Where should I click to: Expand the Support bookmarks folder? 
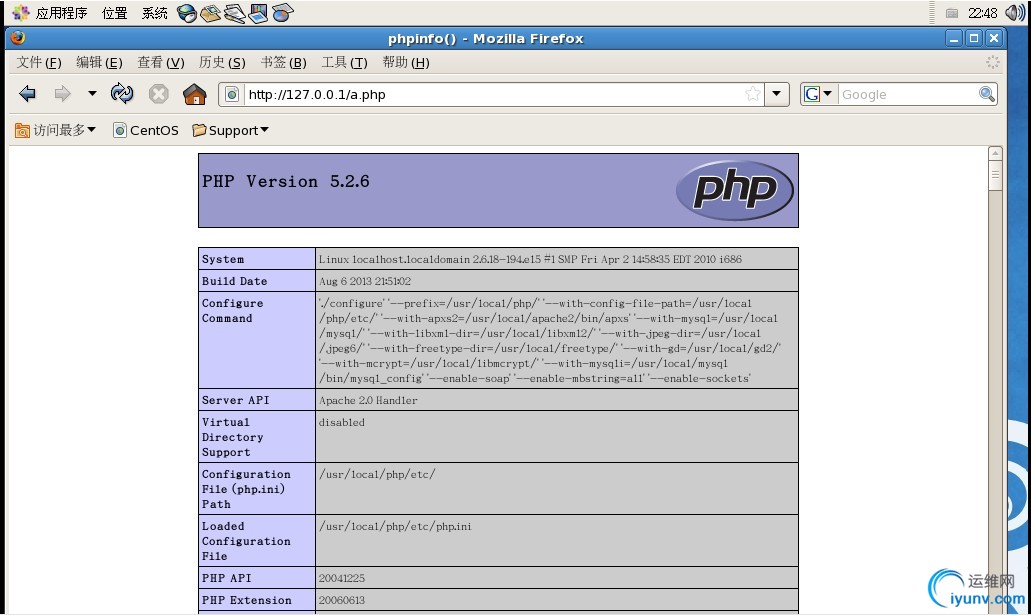pos(230,130)
